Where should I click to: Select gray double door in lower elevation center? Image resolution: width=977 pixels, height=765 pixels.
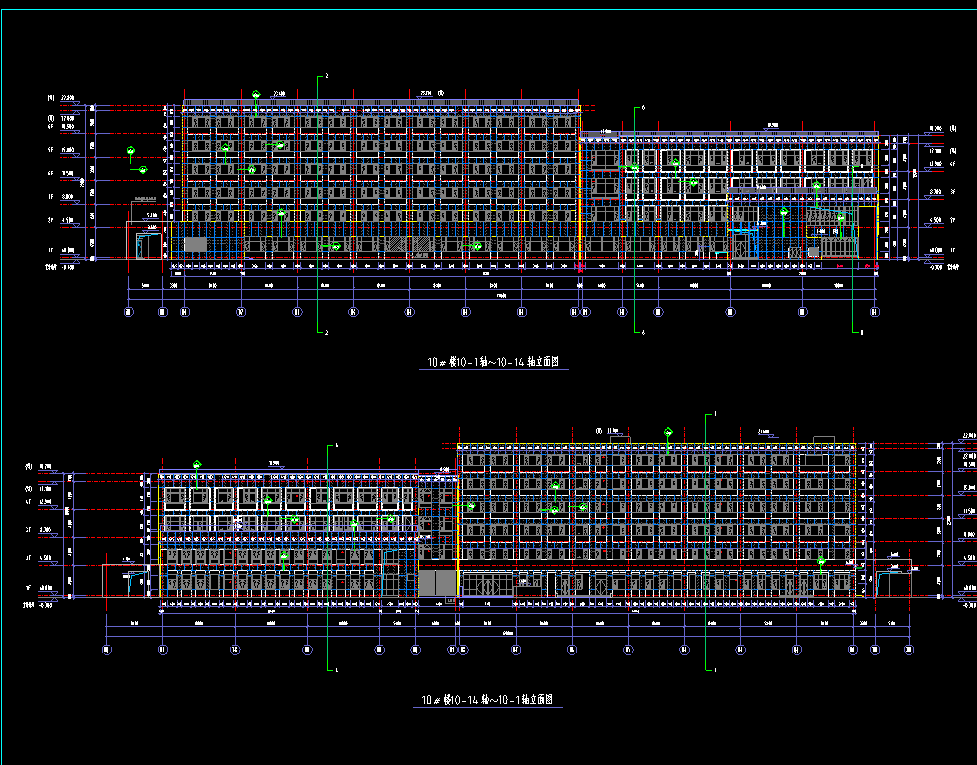[x=436, y=583]
